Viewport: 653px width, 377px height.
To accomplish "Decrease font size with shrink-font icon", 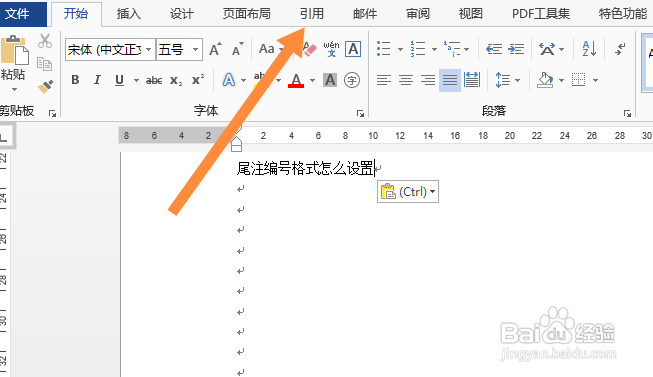I will click(x=237, y=49).
